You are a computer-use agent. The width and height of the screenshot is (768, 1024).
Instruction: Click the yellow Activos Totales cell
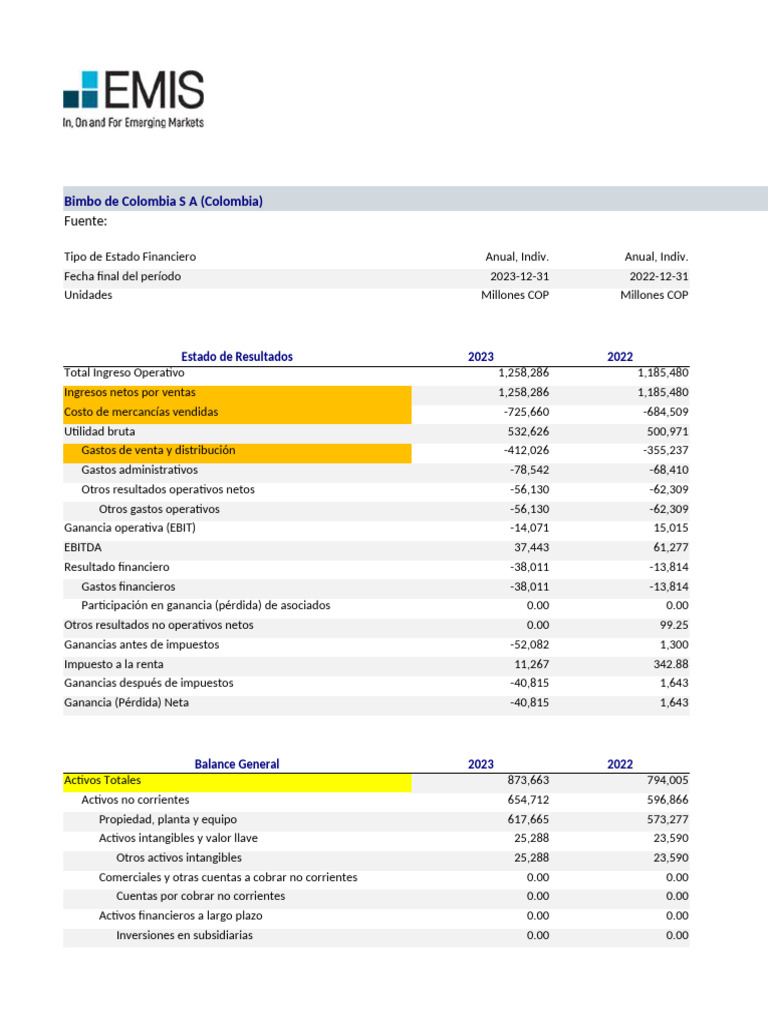[237, 780]
